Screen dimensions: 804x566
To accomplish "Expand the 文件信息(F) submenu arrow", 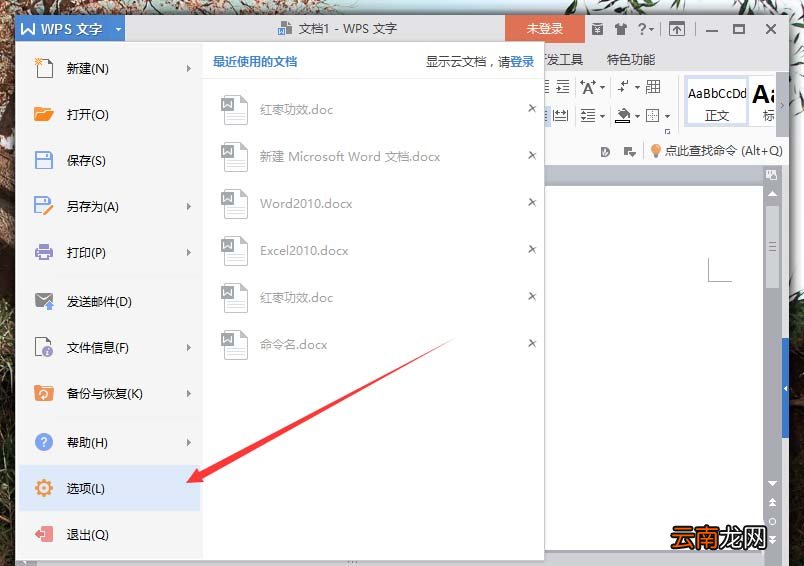I will [189, 348].
